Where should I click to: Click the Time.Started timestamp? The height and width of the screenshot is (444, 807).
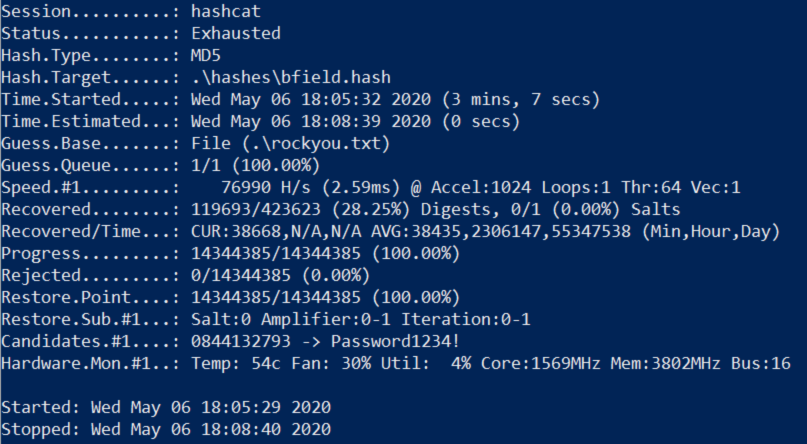point(311,99)
